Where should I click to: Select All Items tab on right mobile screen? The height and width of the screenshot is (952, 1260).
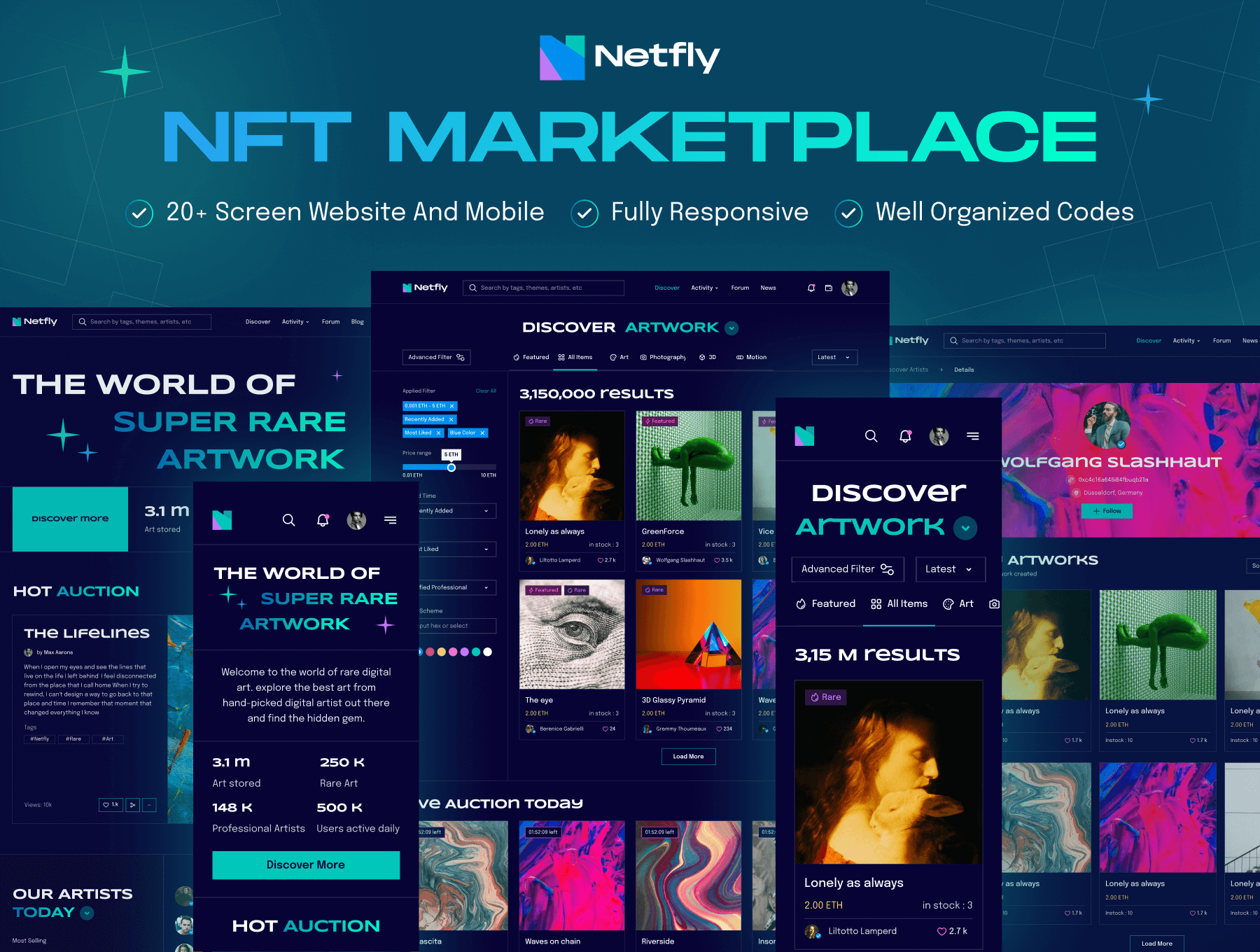click(899, 603)
